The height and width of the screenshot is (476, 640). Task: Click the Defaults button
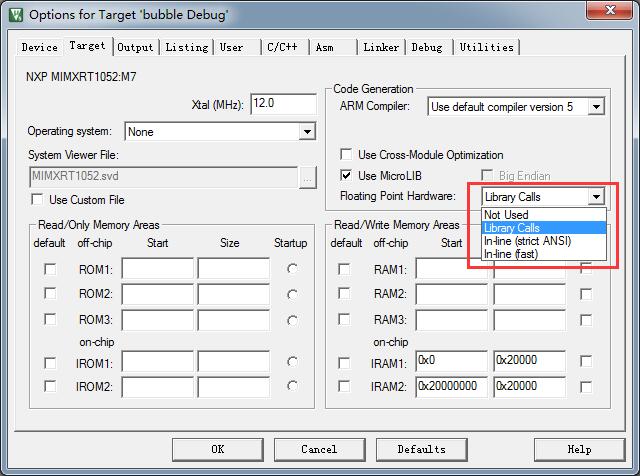pyautogui.click(x=422, y=449)
